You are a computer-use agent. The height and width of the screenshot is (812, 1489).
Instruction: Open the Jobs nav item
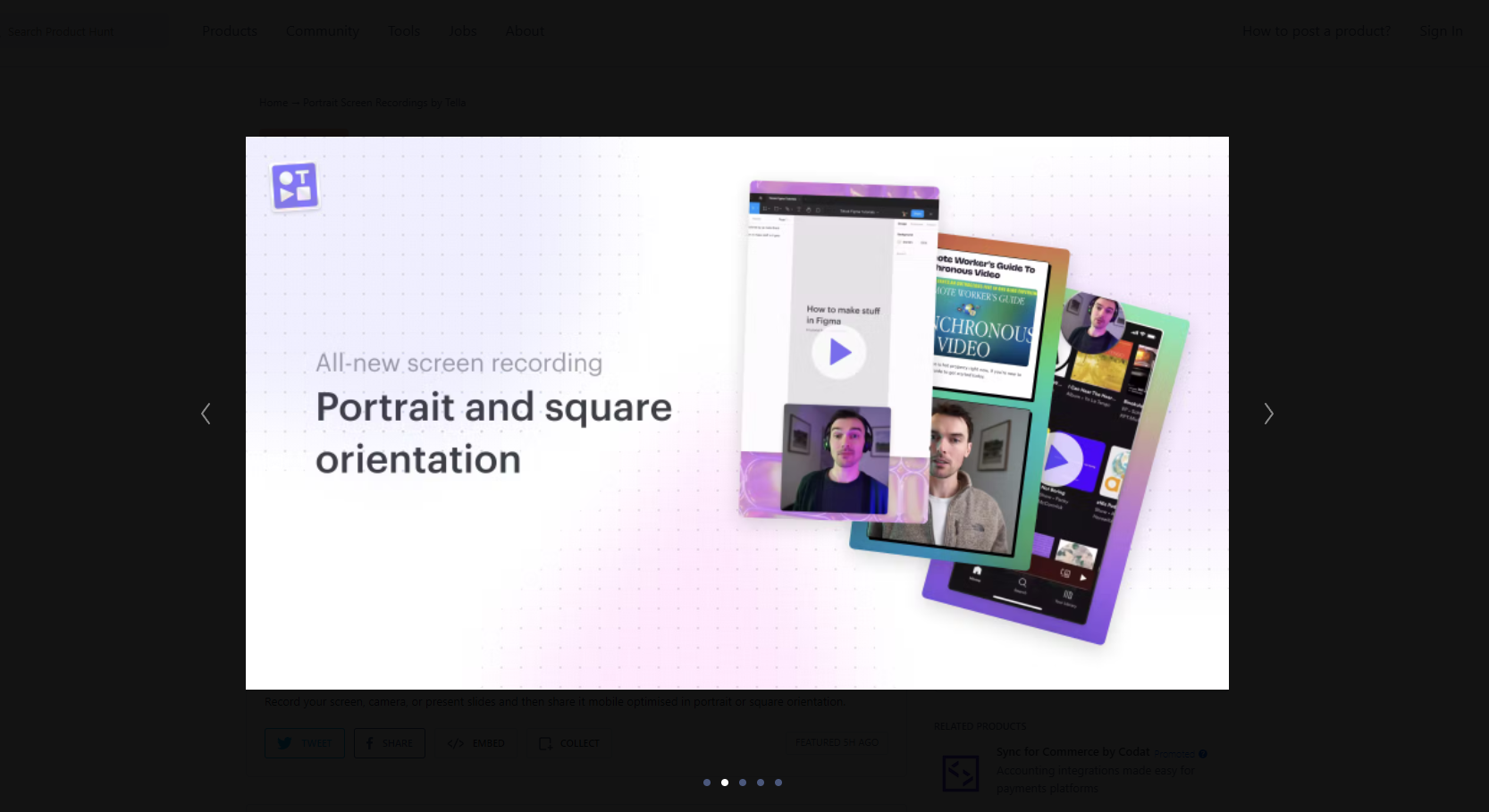(x=462, y=31)
